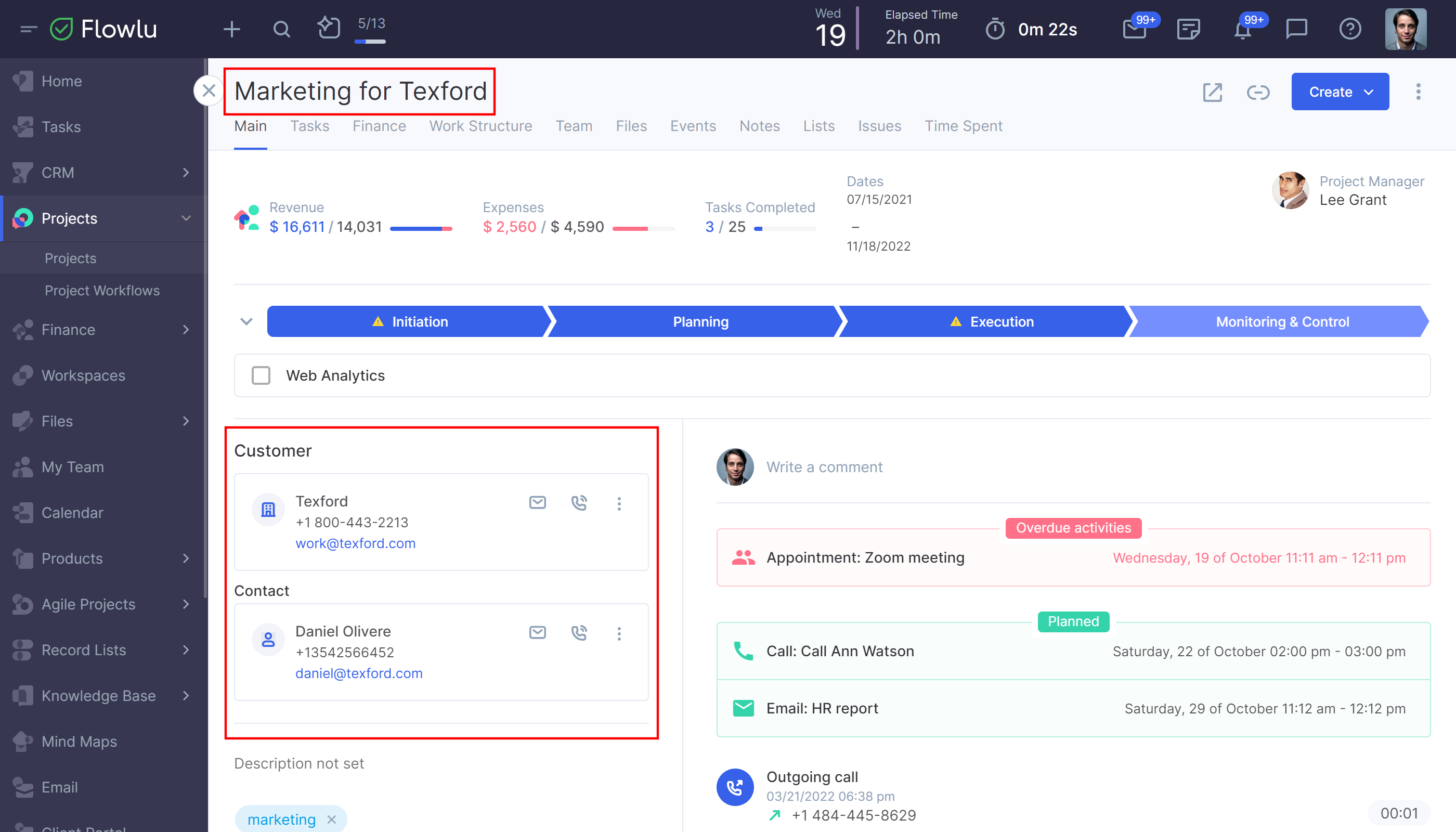Expand the Agile Projects sidebar menu
The image size is (1456, 832).
186,603
